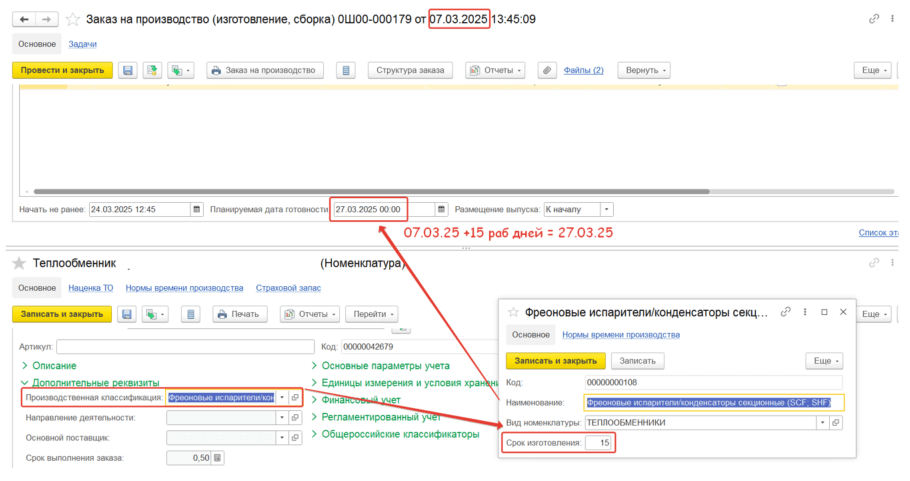This screenshot has height=481, width=910.
Task: Switch to the Задачи tab of the order
Action: pyautogui.click(x=83, y=44)
